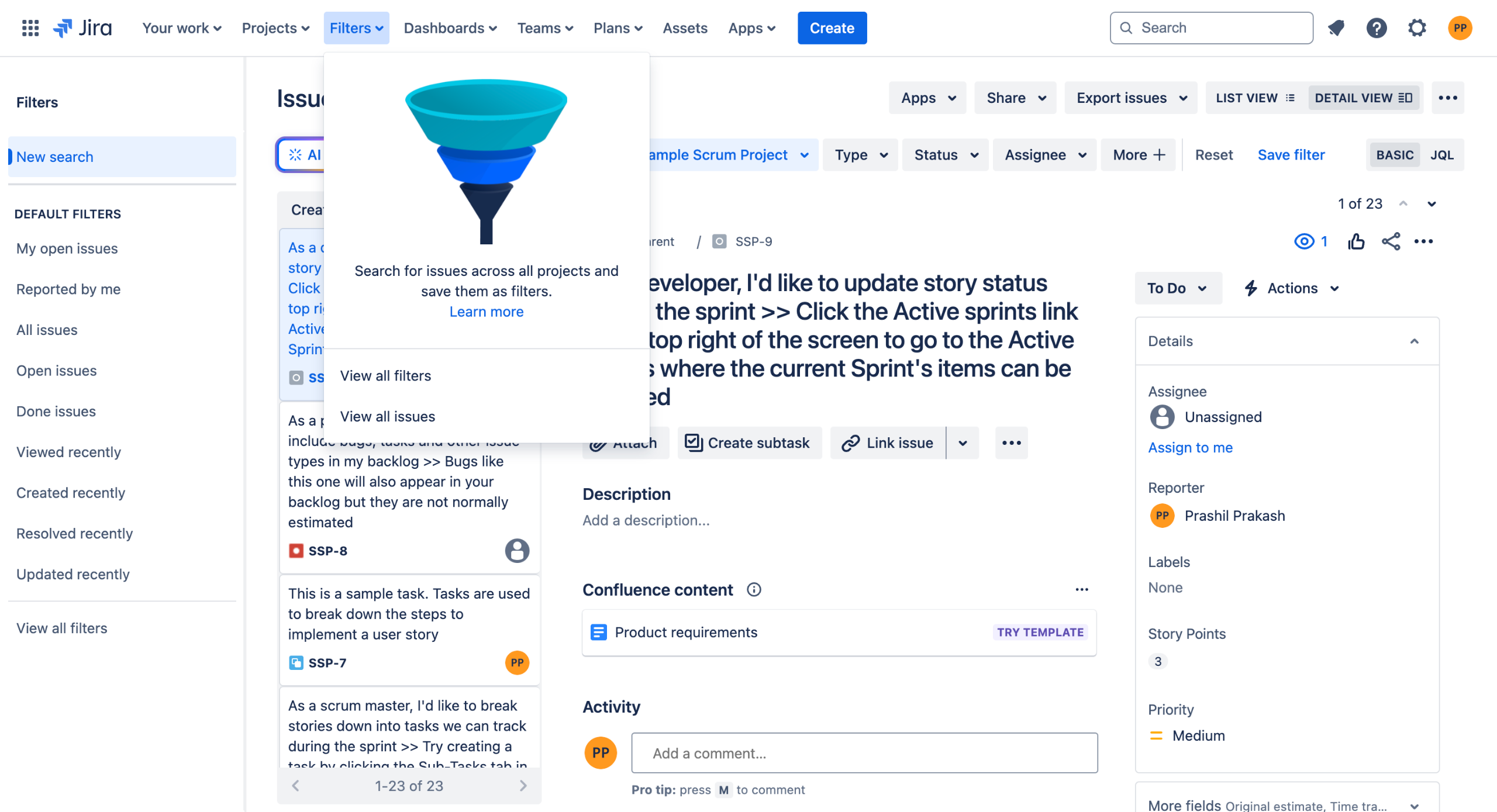This screenshot has width=1497, height=812.
Task: Click the thumbs-up vote icon
Action: tap(1356, 241)
